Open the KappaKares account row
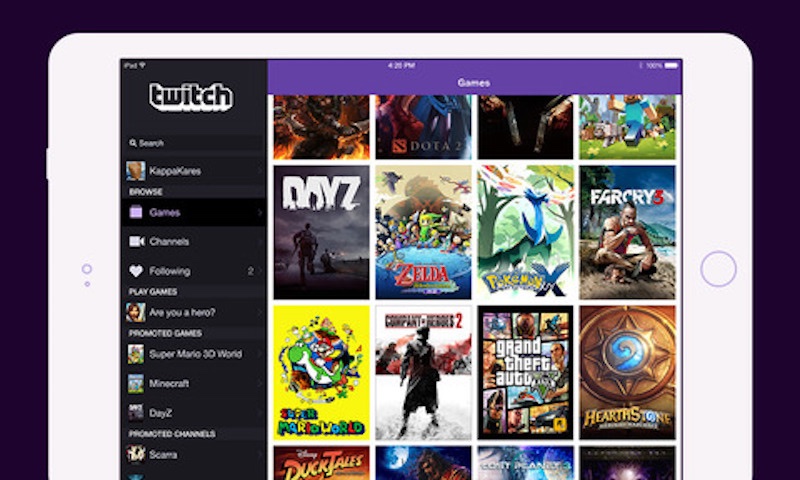The height and width of the screenshot is (480, 800). click(x=194, y=171)
